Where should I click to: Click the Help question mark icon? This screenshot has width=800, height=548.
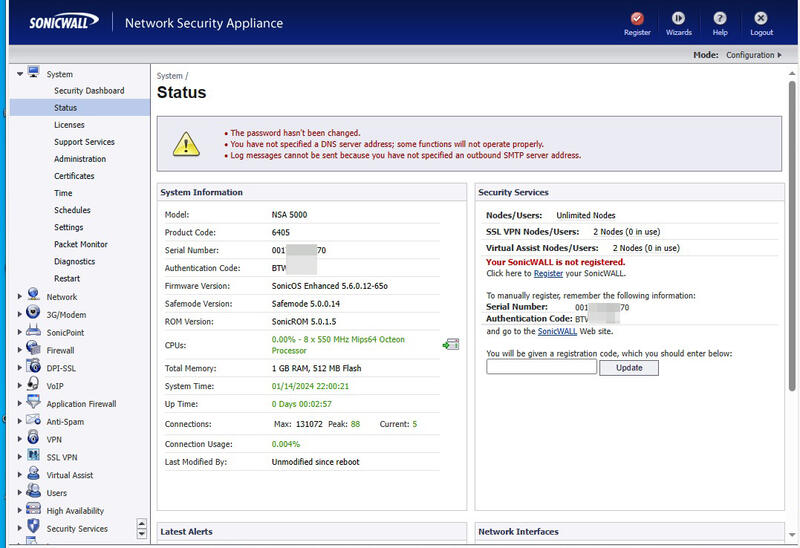pyautogui.click(x=720, y=18)
